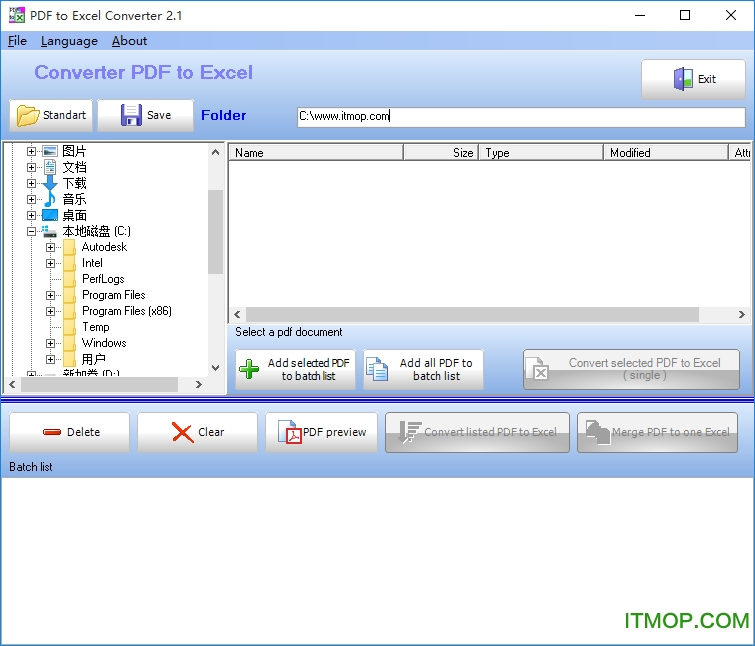The image size is (755, 646).
Task: Expand the Autodesk folder node
Action: (51, 247)
